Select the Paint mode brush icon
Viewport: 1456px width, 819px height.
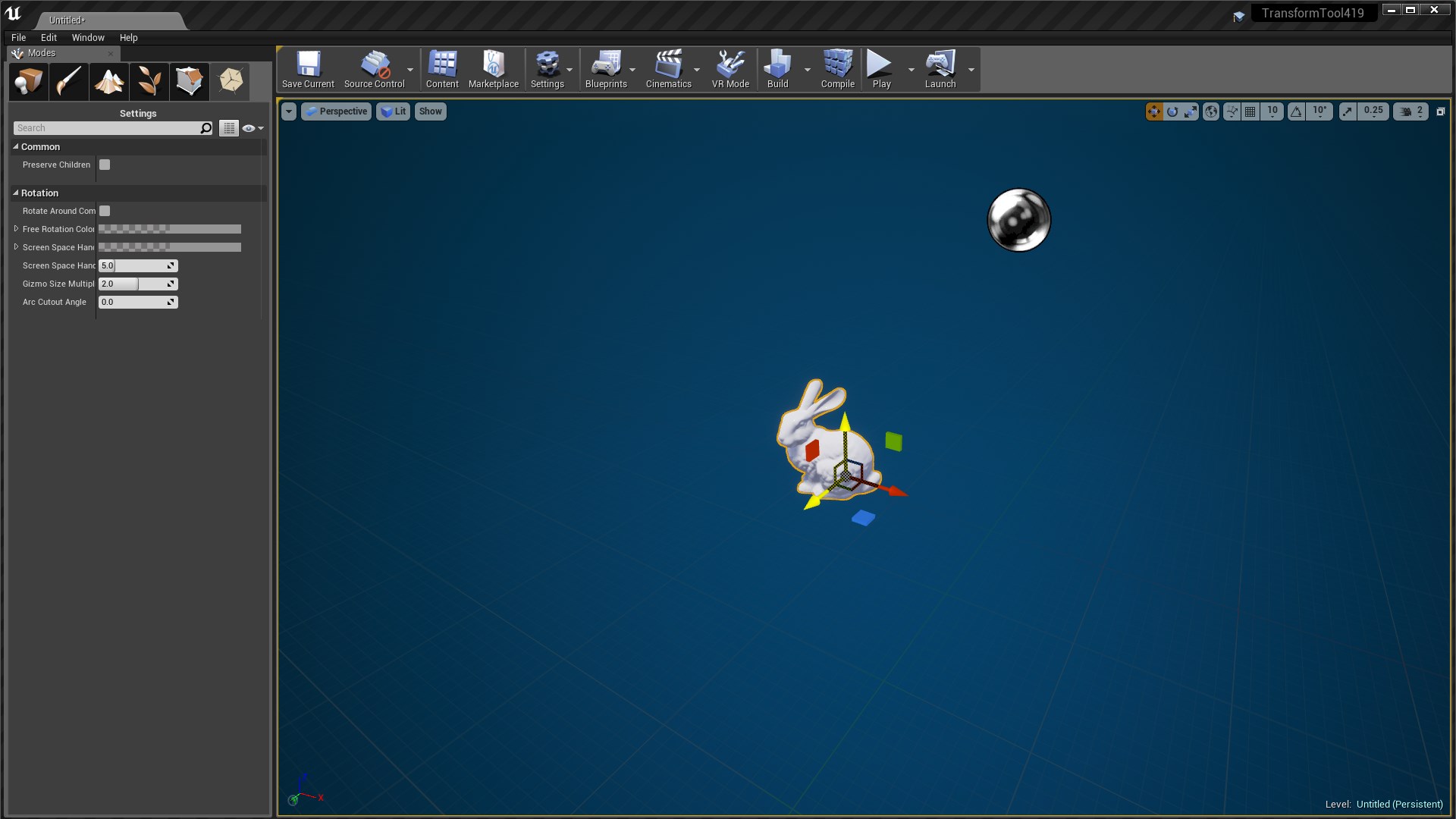pyautogui.click(x=69, y=81)
